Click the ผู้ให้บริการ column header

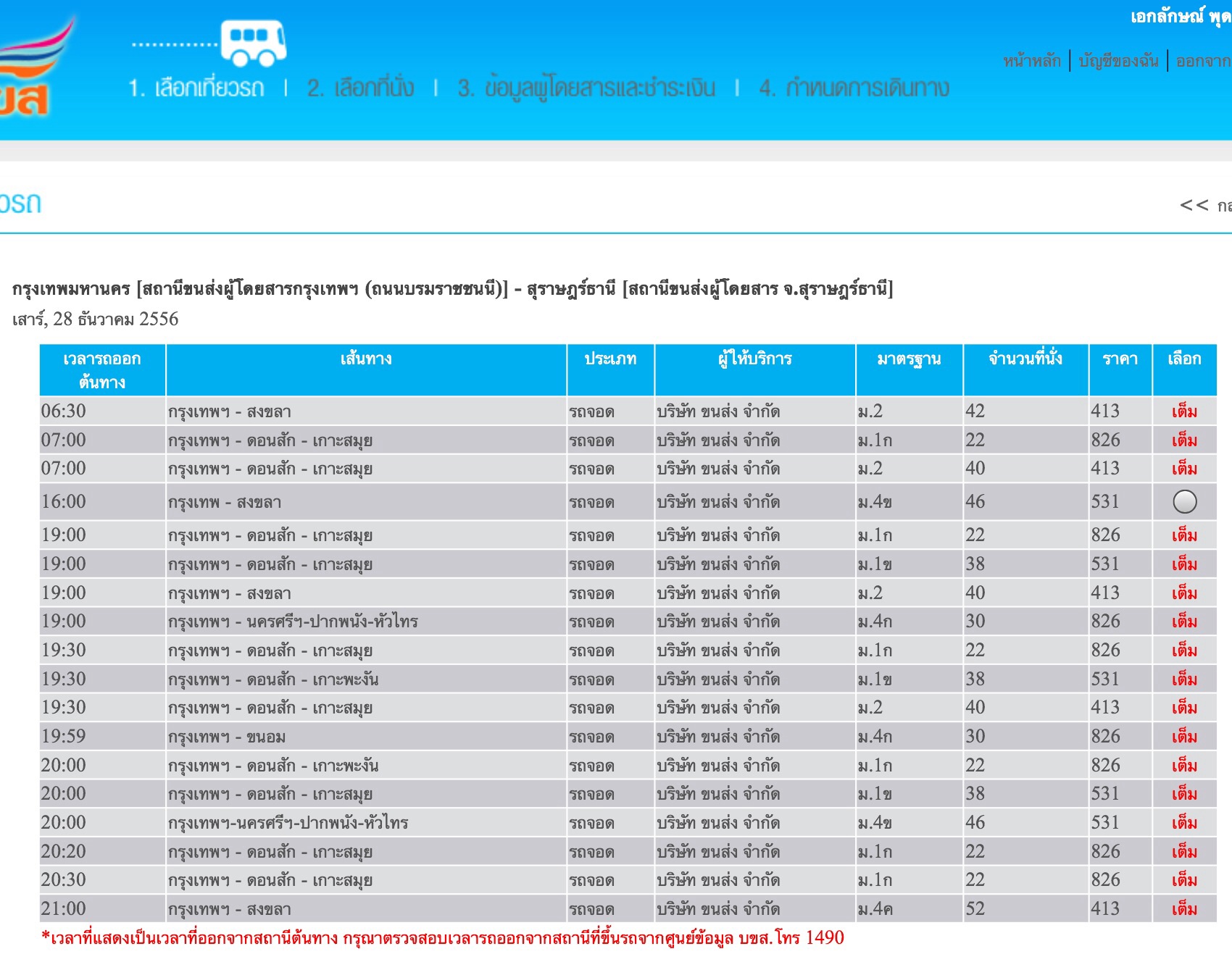click(755, 370)
